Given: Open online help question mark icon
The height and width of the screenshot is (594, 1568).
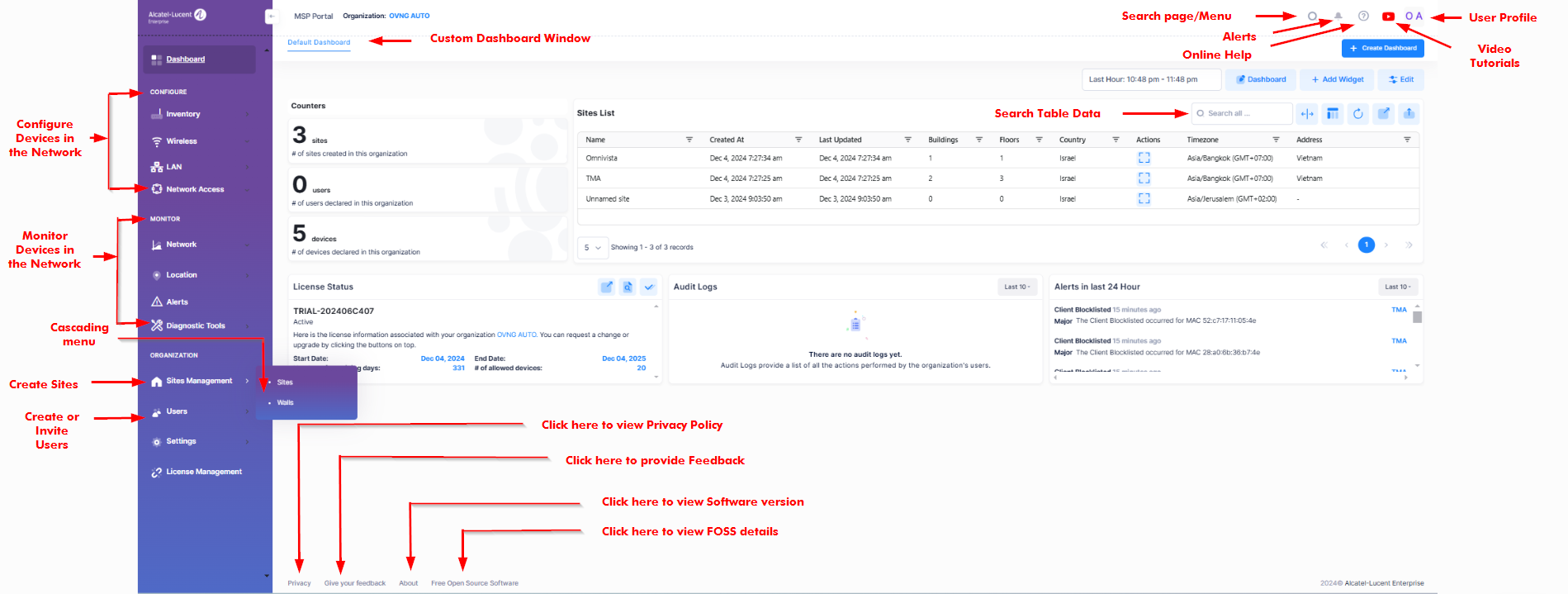Looking at the screenshot, I should pos(1363,16).
